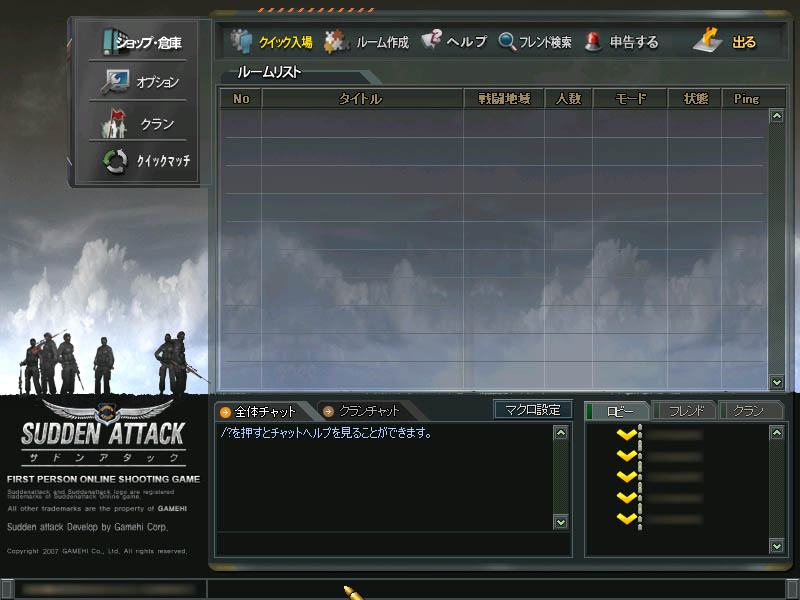800x600 pixels.
Task: Click the 出る exit label
Action: [744, 42]
